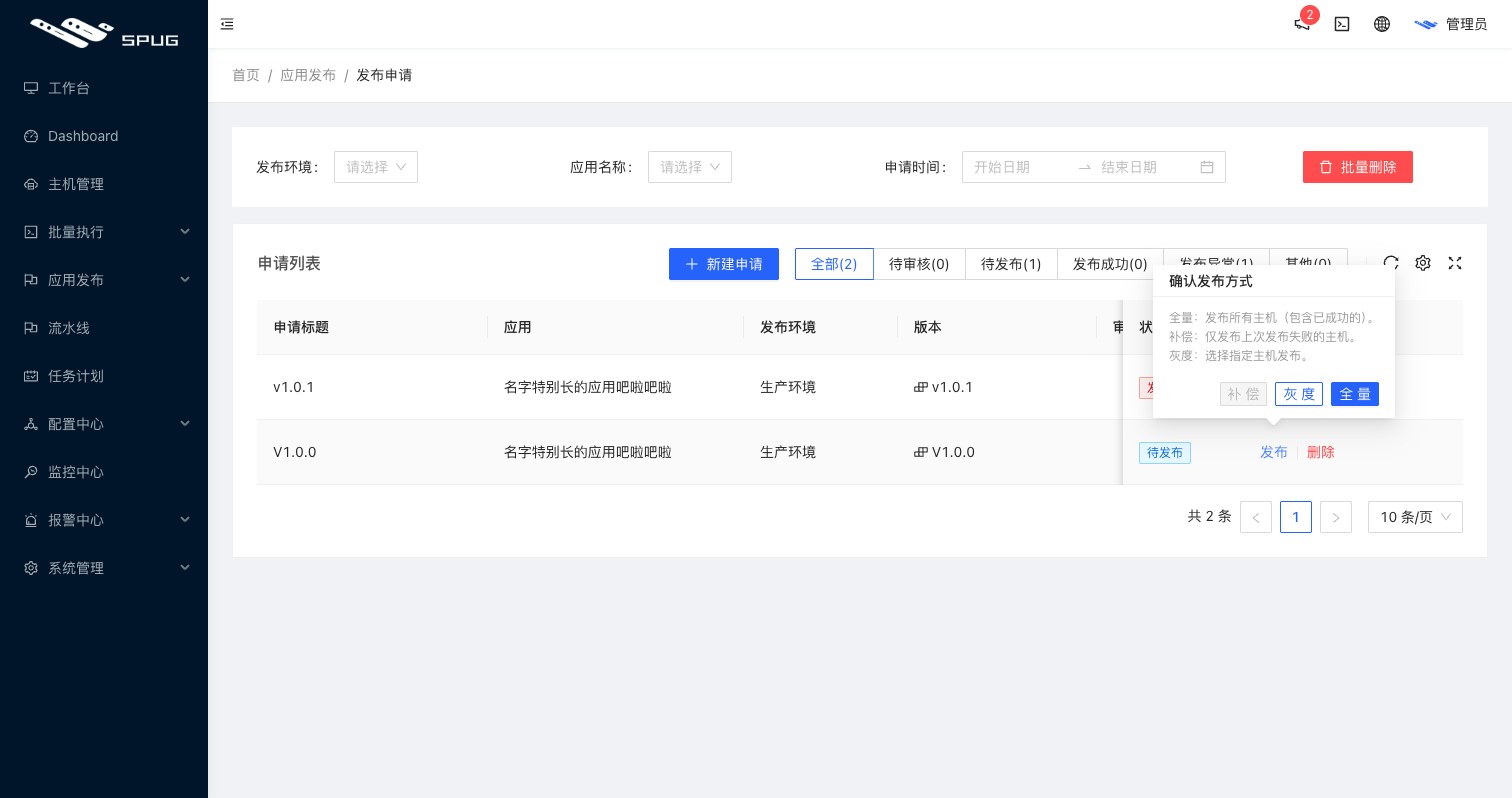This screenshot has width=1512, height=798.
Task: Expand the 报警中心 sidebar menu
Action: point(104,520)
